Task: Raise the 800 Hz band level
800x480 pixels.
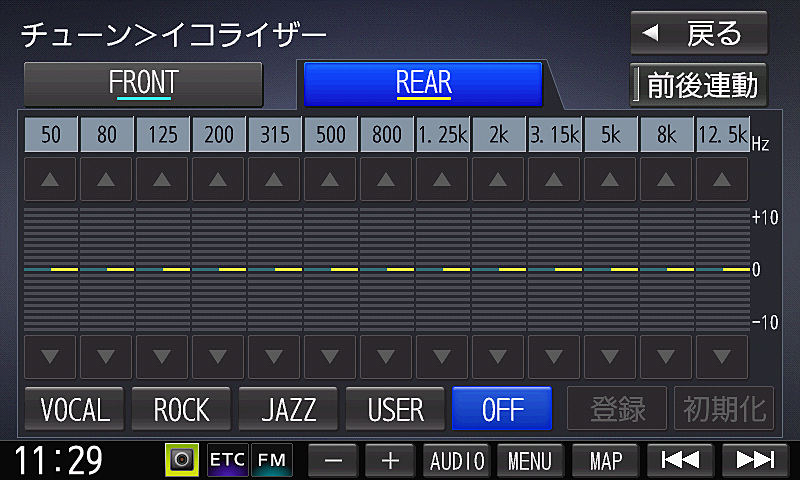Action: click(x=386, y=179)
